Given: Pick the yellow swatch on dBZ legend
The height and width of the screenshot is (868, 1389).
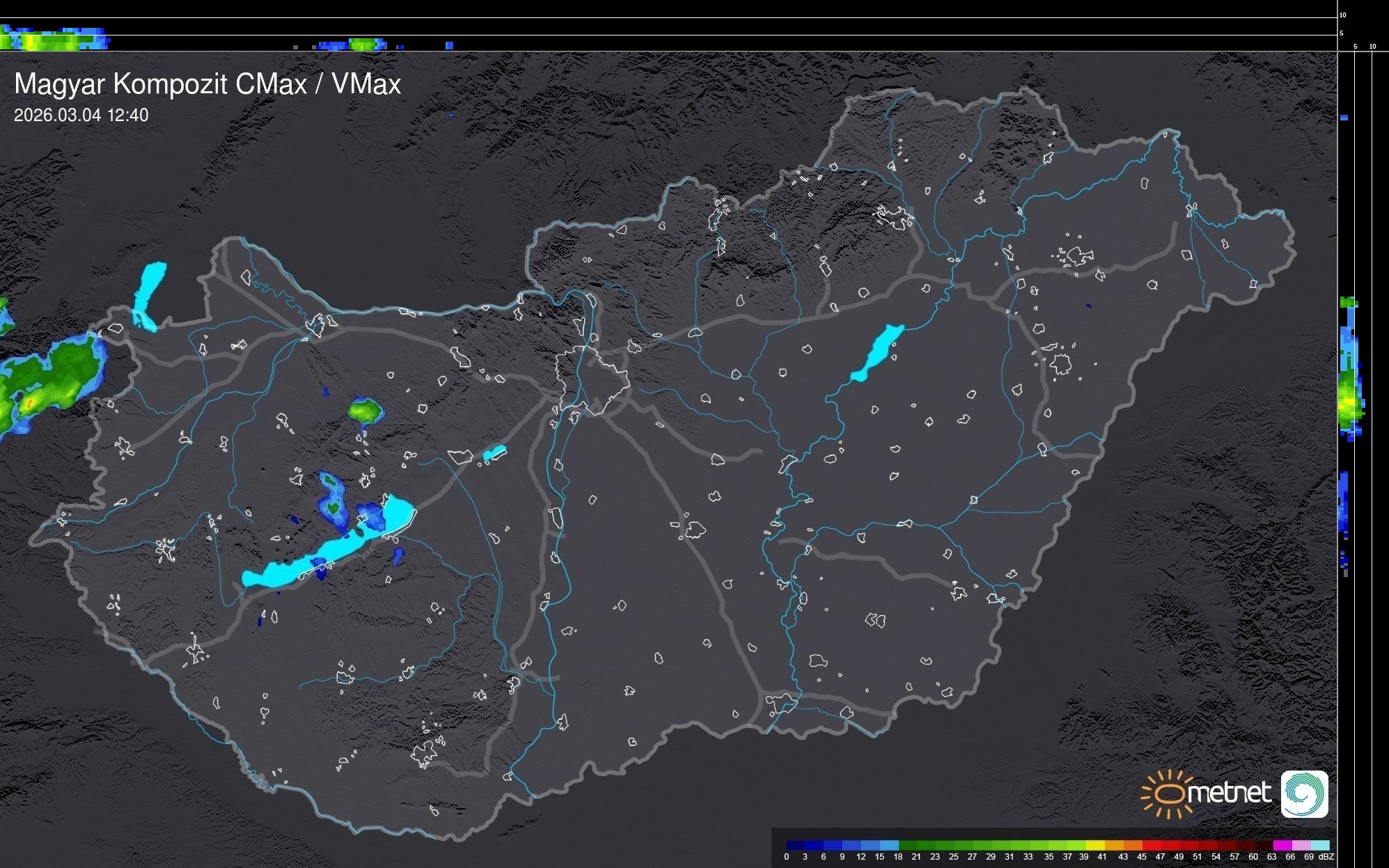Looking at the screenshot, I should click(1097, 845).
